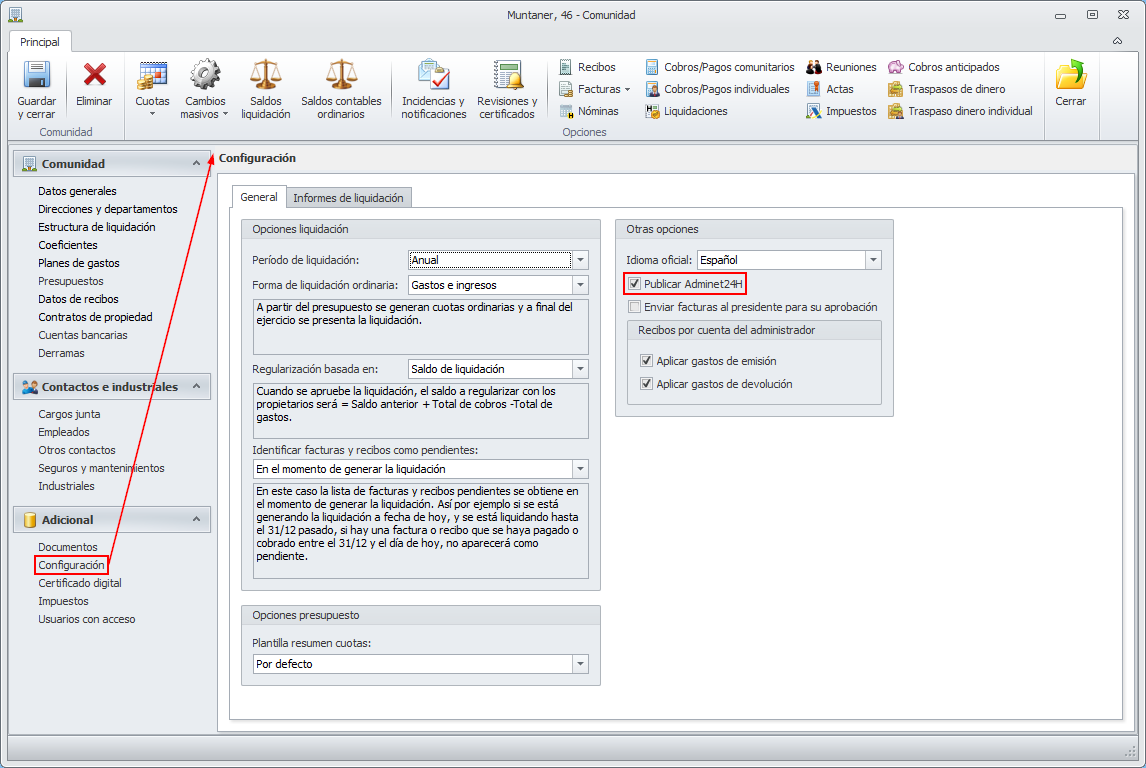Open Planes de gastos
The width and height of the screenshot is (1146, 768).
click(x=79, y=263)
